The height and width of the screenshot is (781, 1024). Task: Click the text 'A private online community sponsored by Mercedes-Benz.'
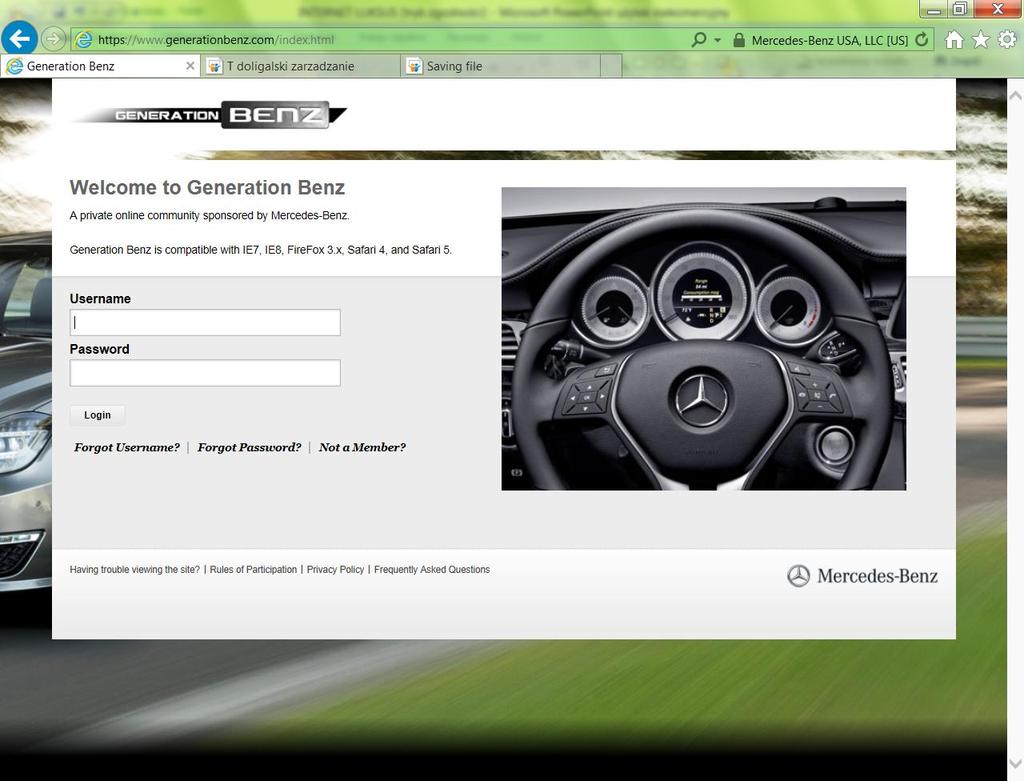[210, 215]
